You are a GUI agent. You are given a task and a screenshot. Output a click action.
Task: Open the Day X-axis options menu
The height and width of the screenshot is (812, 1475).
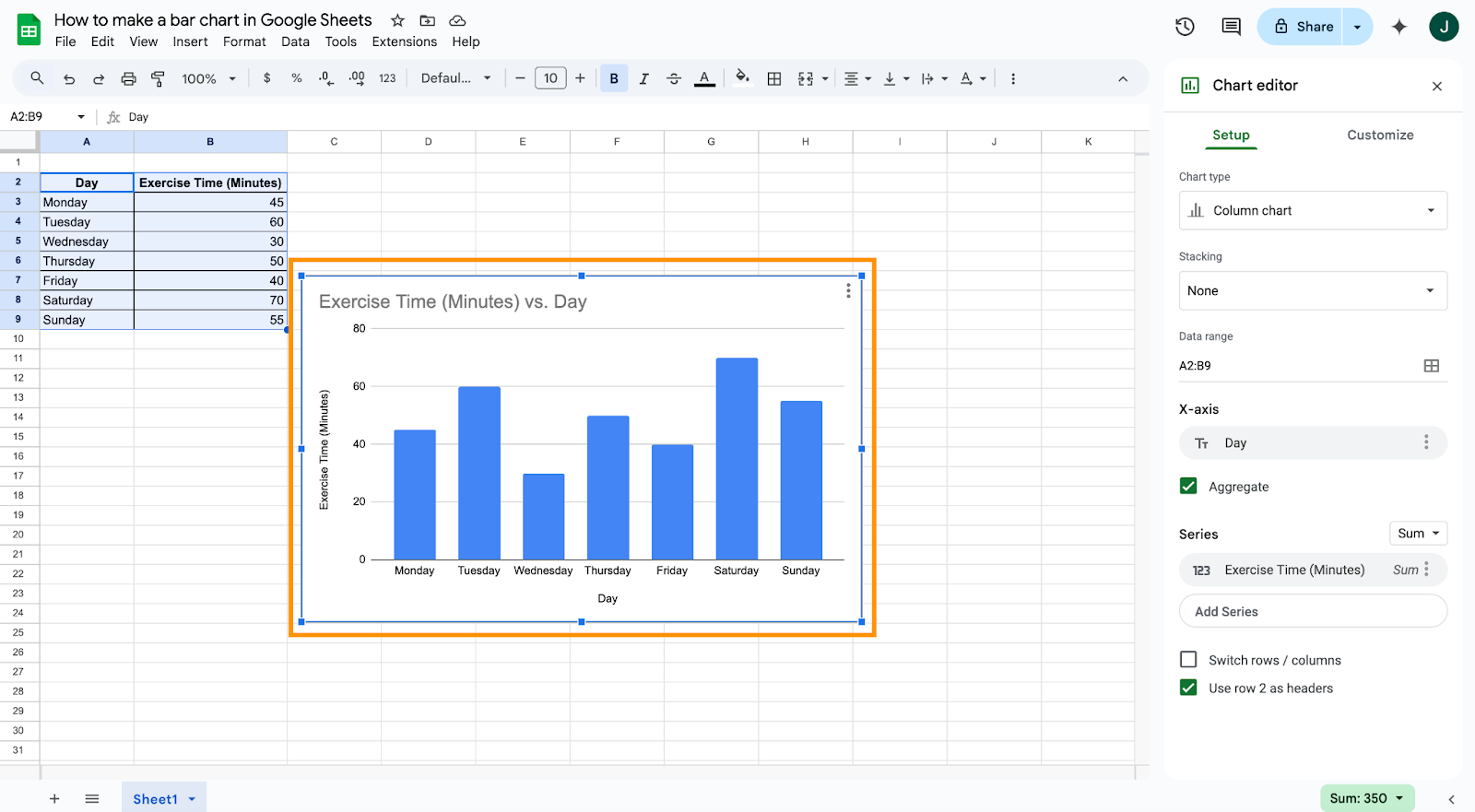pos(1426,442)
